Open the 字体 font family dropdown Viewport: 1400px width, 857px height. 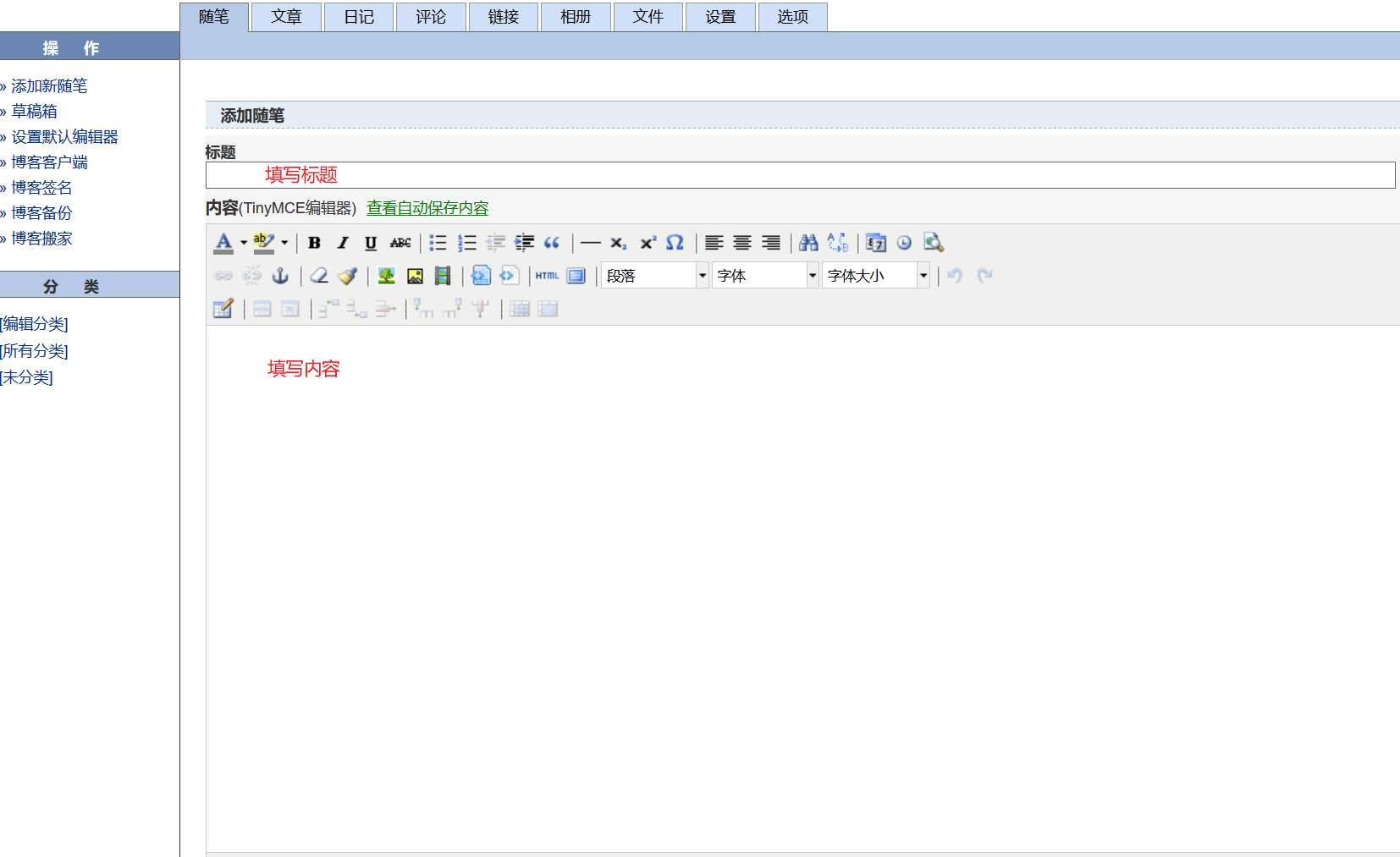pos(765,276)
